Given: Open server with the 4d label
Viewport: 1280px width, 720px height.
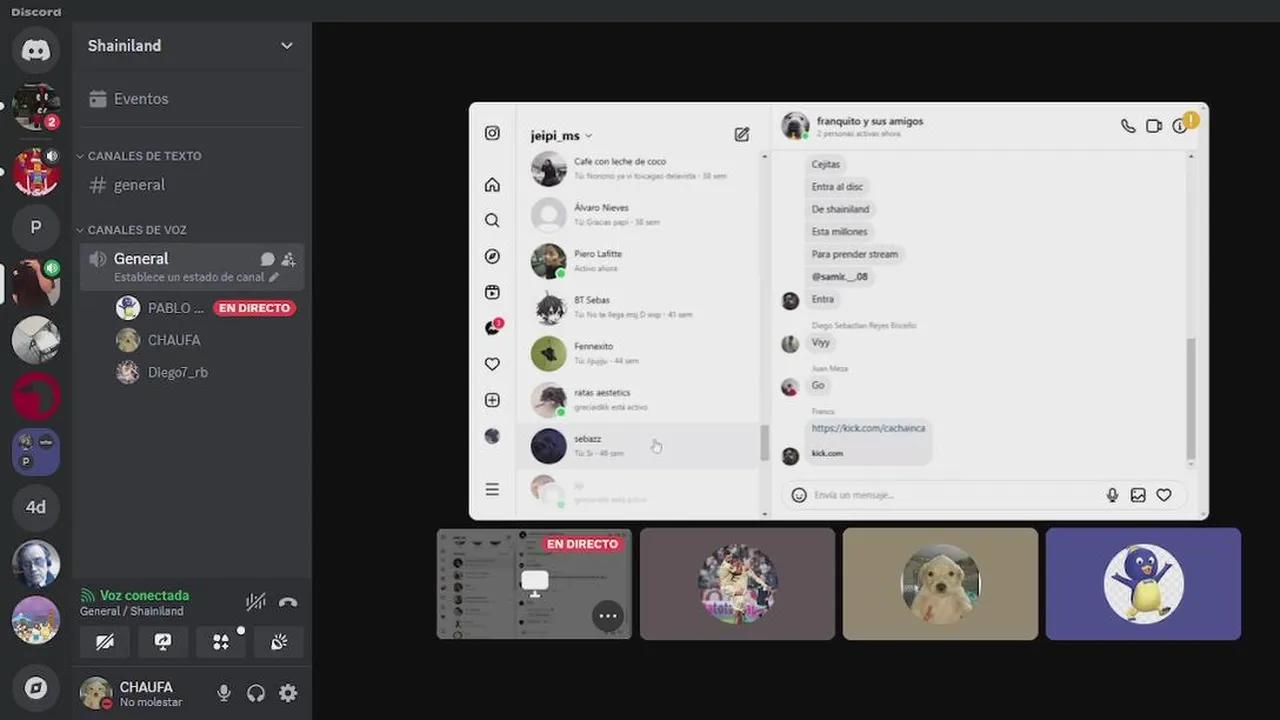Looking at the screenshot, I should pyautogui.click(x=36, y=507).
